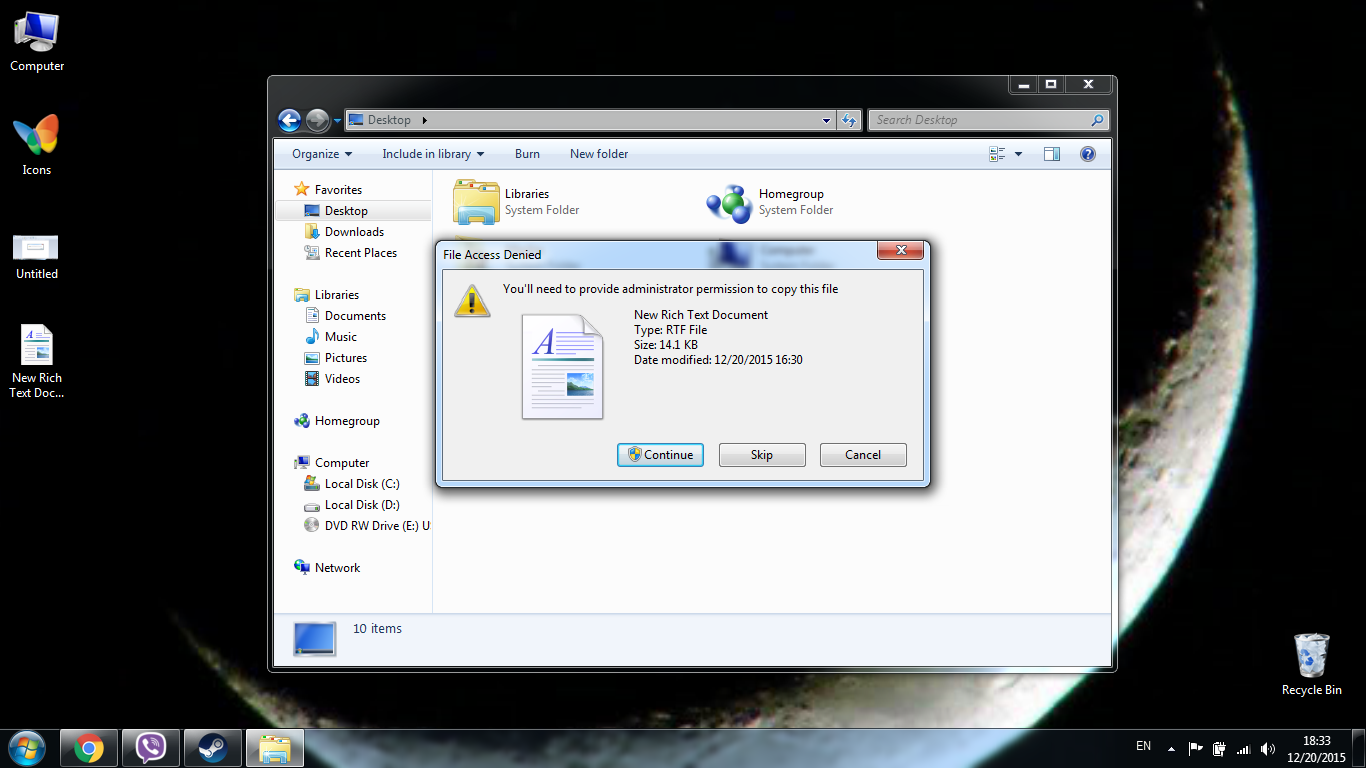Open Viber from the taskbar

click(x=151, y=748)
